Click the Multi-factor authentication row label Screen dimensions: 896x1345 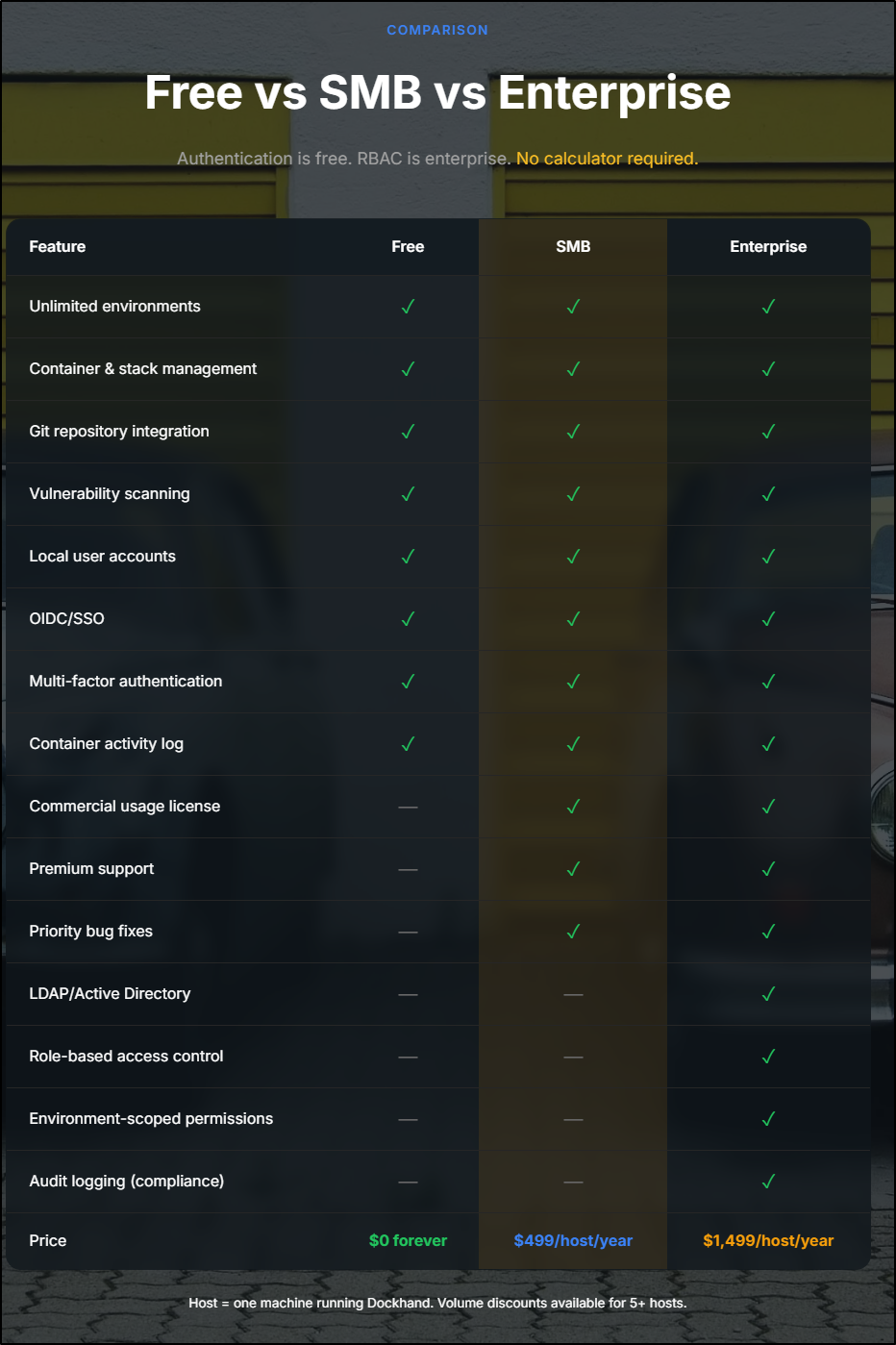[126, 682]
